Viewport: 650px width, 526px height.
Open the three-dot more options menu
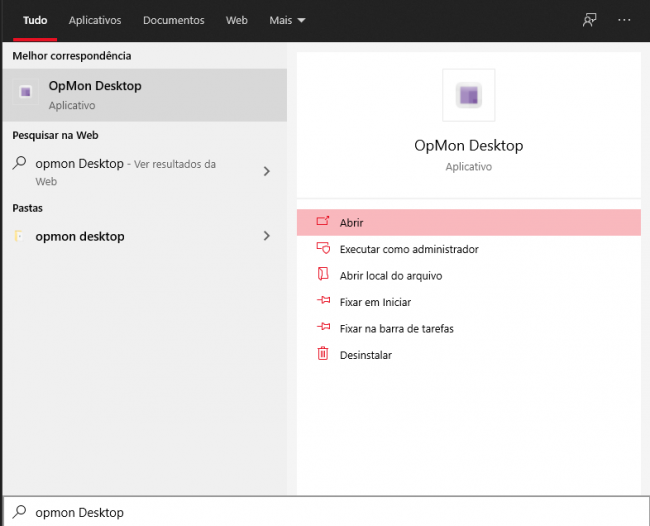[625, 20]
